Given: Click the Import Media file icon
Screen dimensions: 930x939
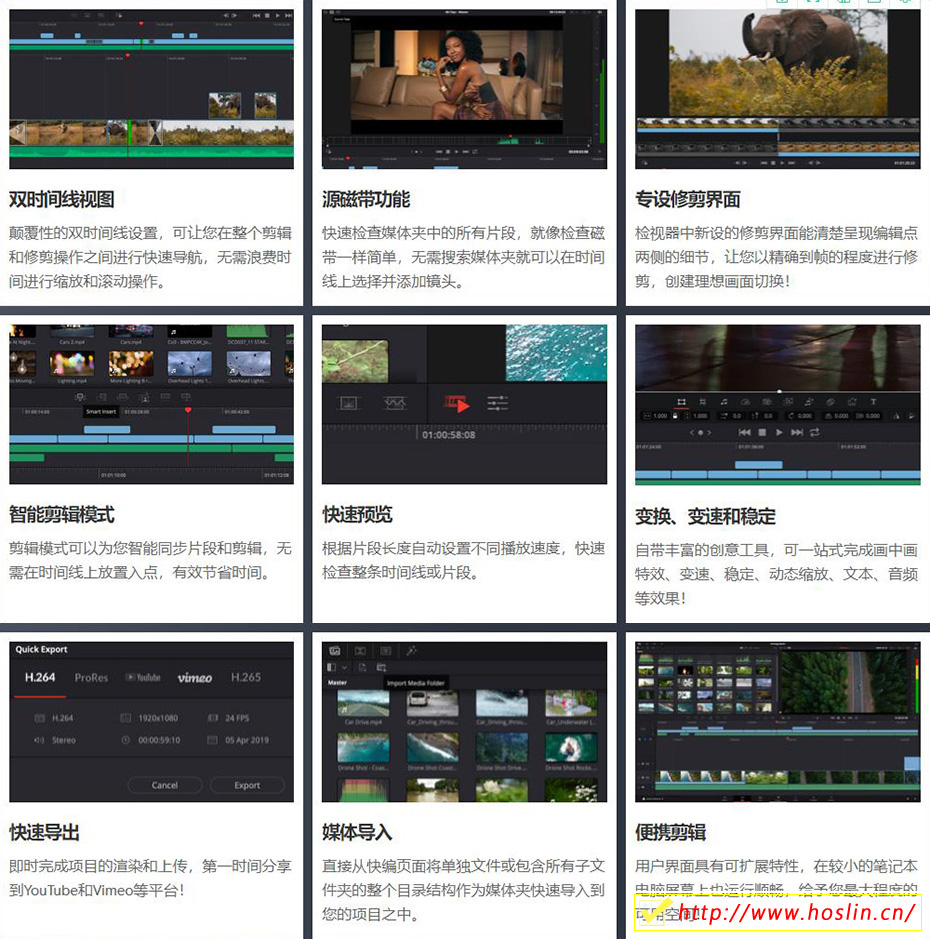Looking at the screenshot, I should pos(362,667).
